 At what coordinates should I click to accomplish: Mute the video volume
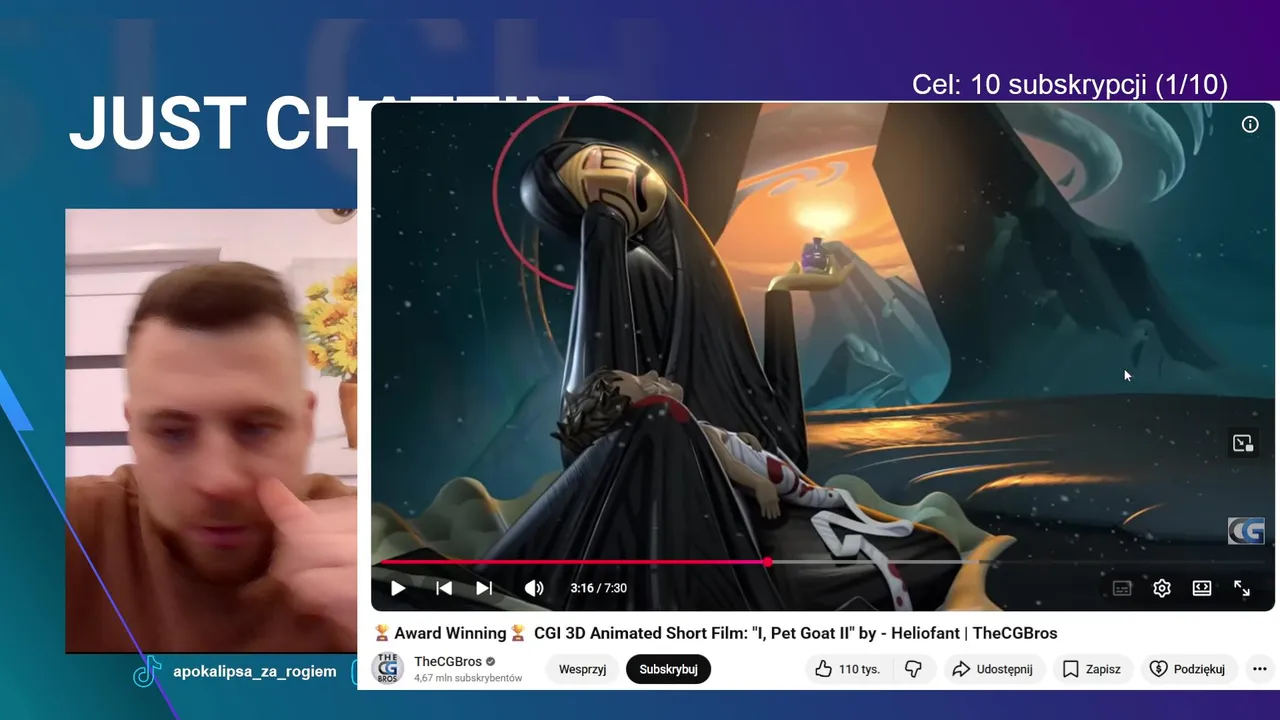[x=534, y=588]
